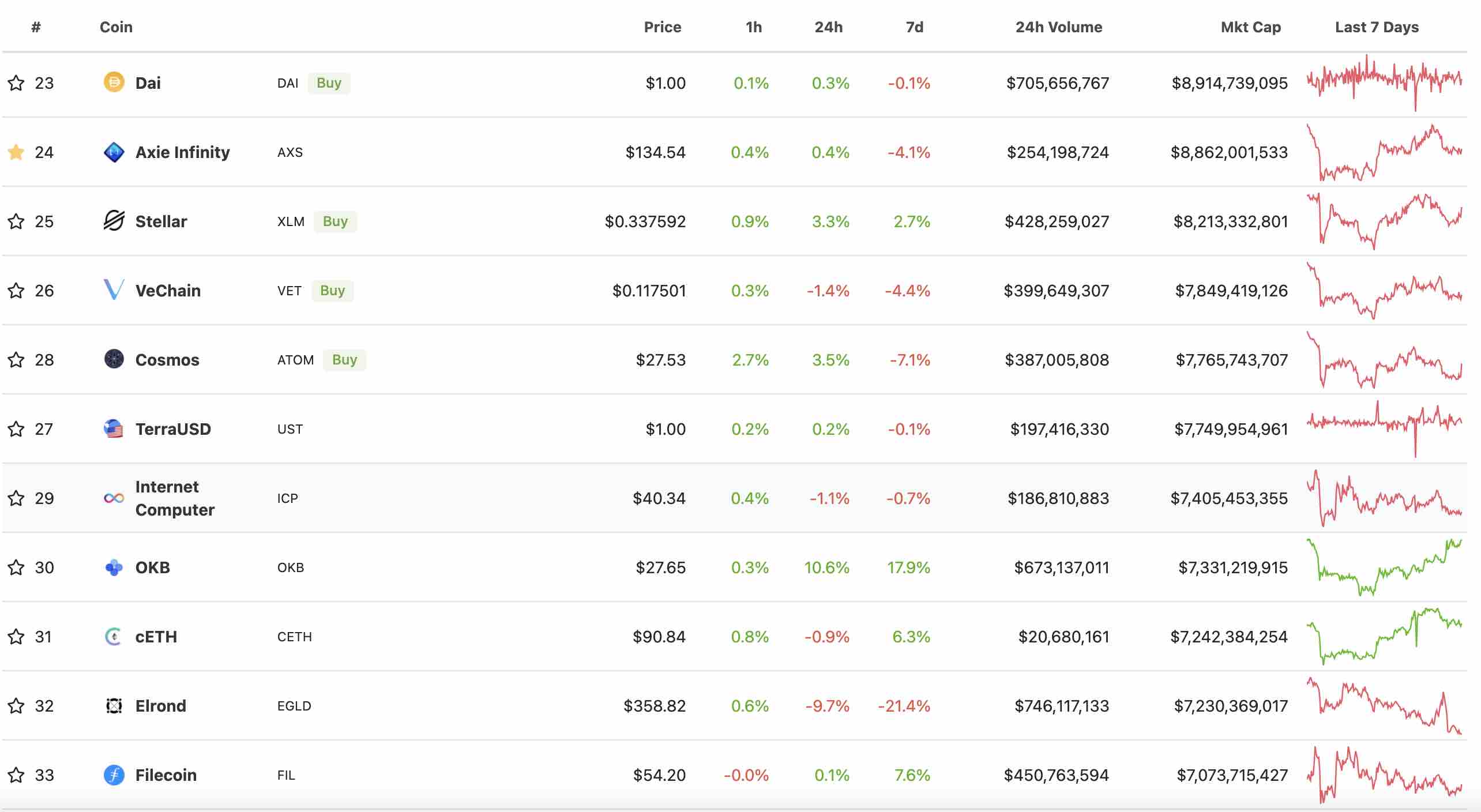Open Dai 7-day sparkline chart
This screenshot has width=1481, height=812.
pyautogui.click(x=1384, y=82)
